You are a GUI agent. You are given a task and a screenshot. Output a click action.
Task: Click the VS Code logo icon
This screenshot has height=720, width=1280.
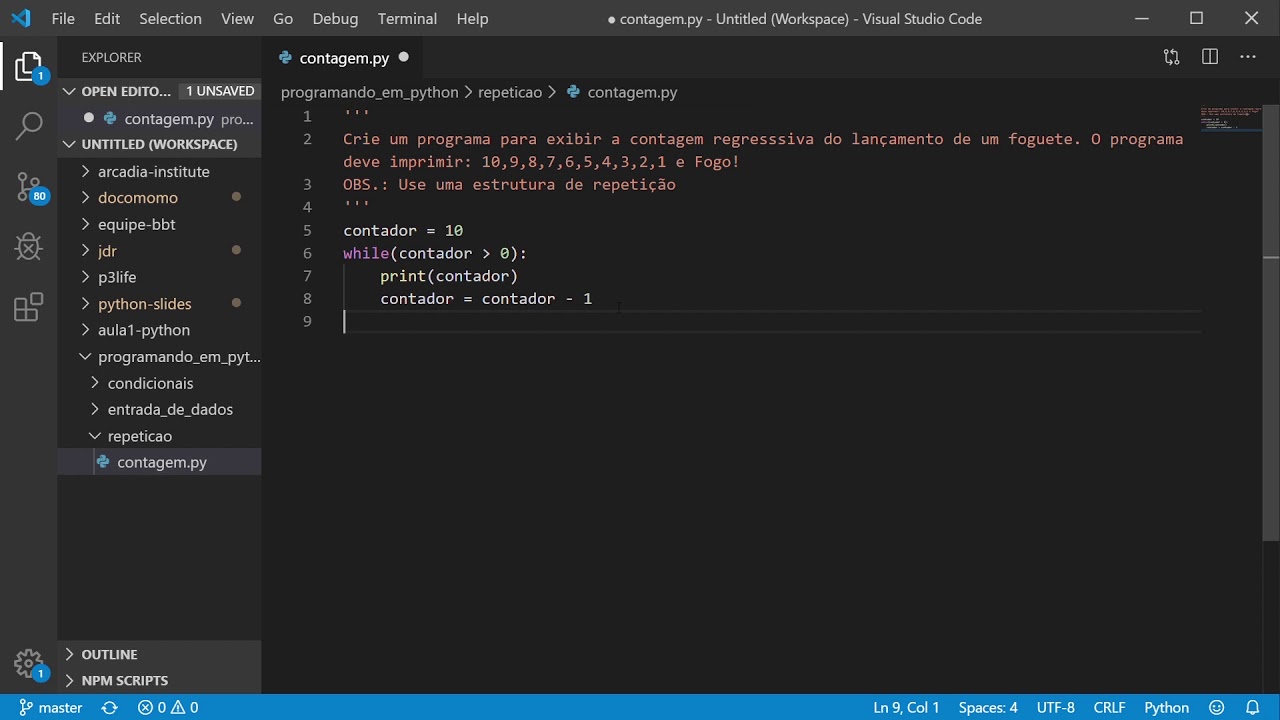coord(20,18)
